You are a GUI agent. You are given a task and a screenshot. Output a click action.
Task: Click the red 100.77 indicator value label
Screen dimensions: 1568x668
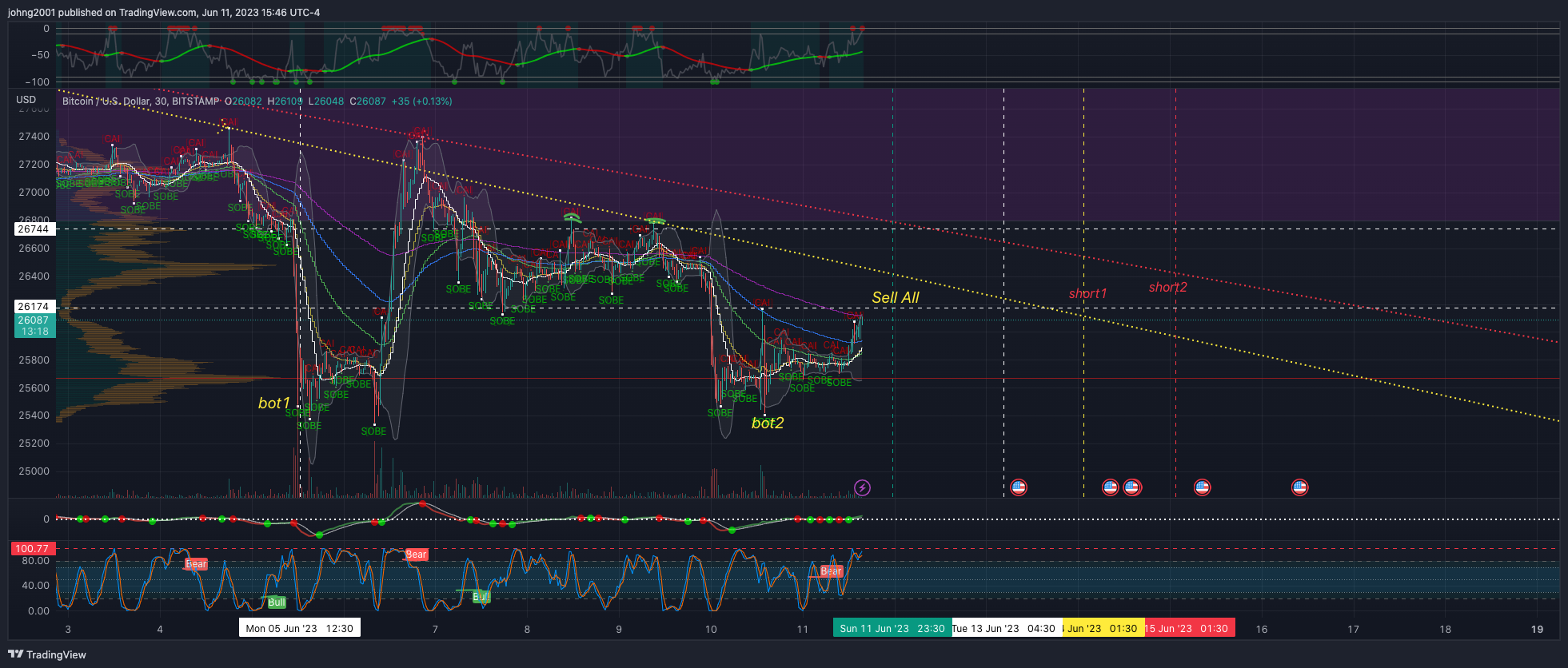[32, 549]
